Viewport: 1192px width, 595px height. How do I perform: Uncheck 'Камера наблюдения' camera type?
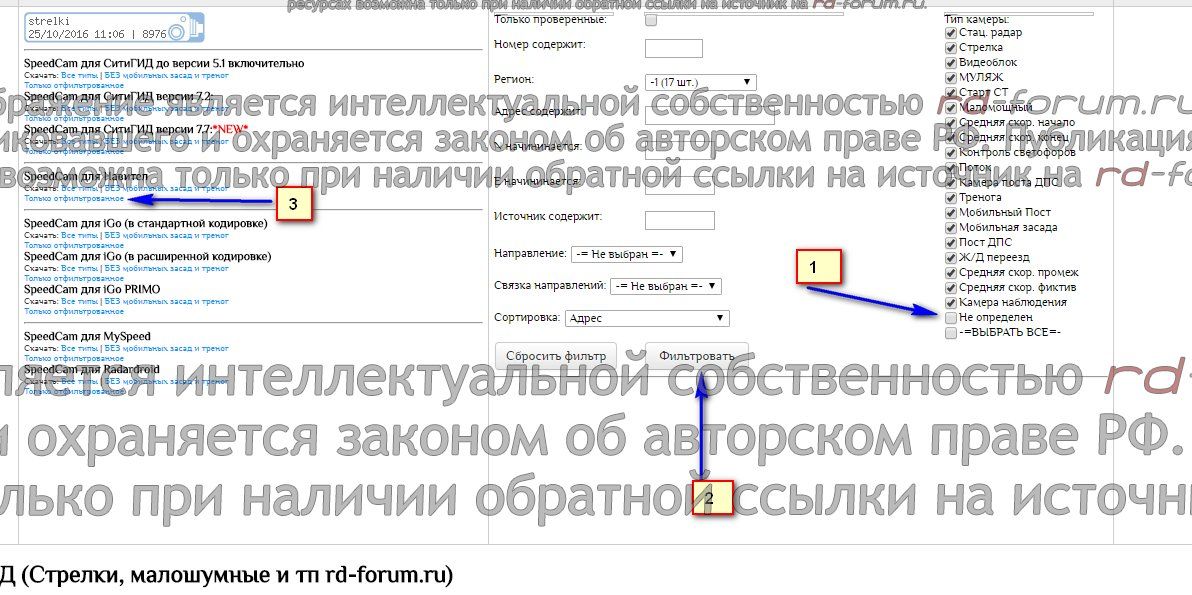(950, 302)
